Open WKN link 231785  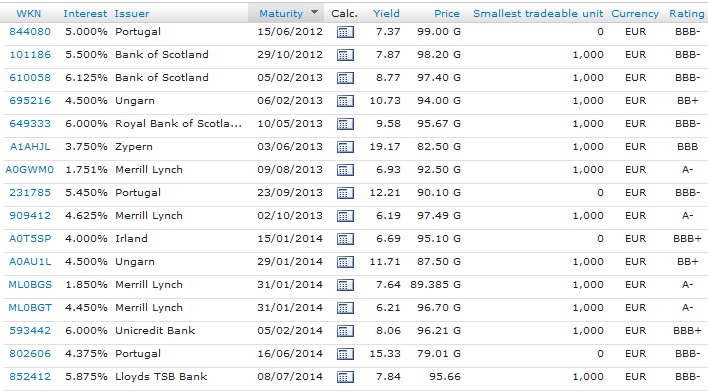tap(30, 193)
